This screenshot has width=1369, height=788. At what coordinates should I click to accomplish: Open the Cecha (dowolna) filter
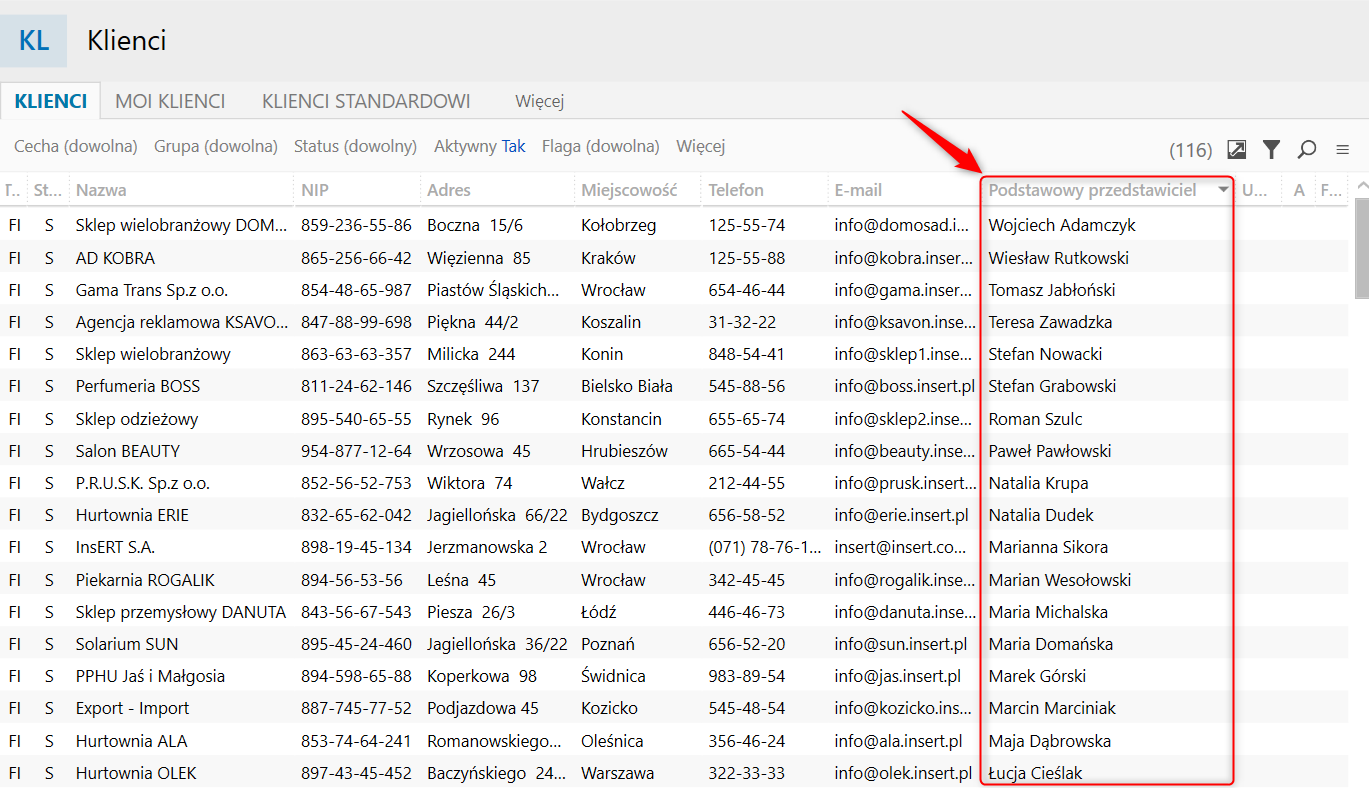coord(76,147)
